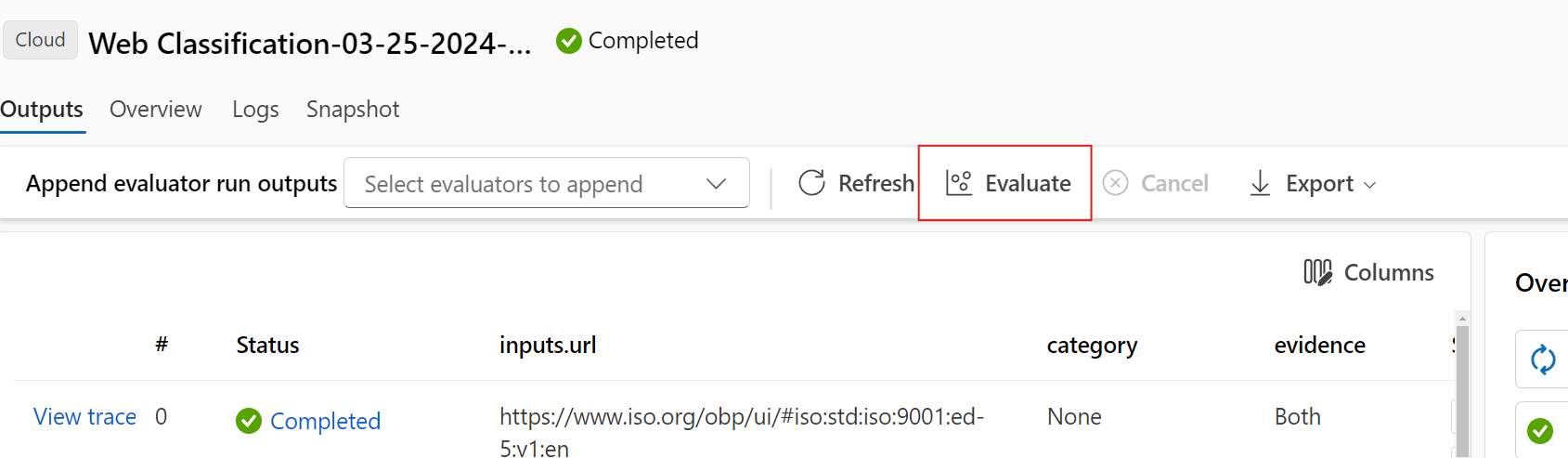Viewport: 1568px width, 458px height.
Task: Click the Export download arrow icon
Action: (x=1260, y=183)
